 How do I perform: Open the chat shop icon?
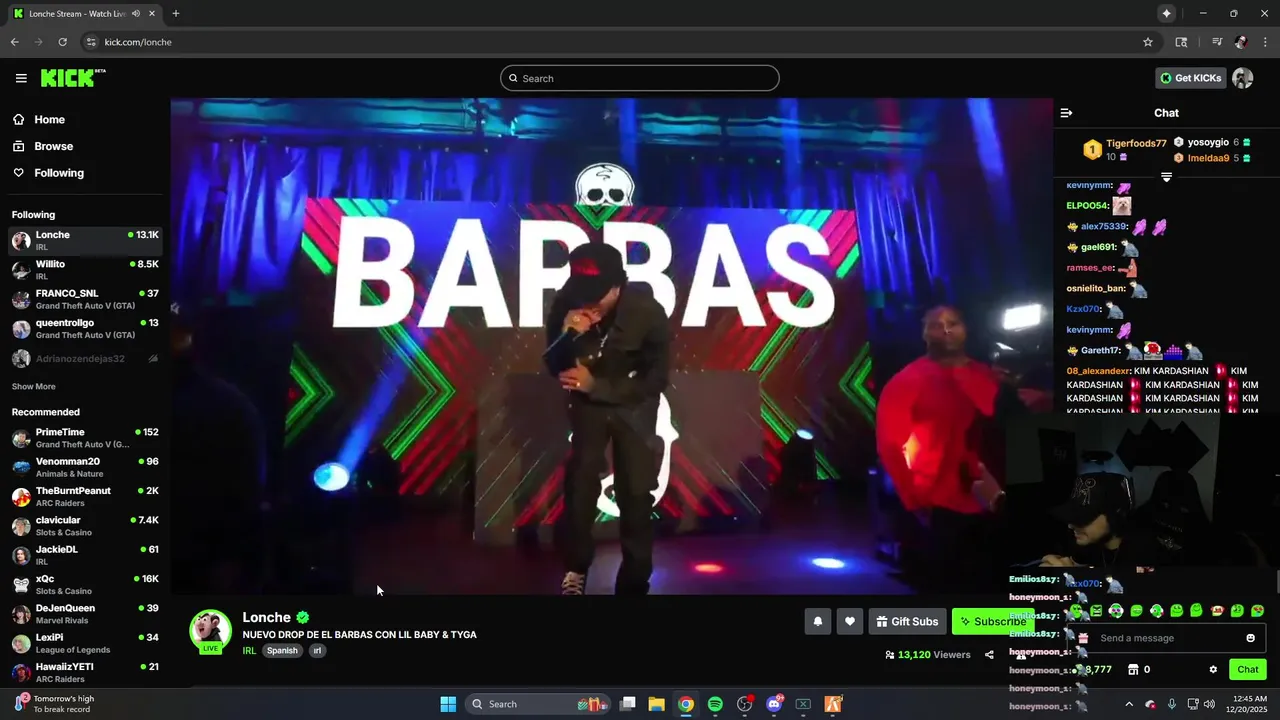(1133, 669)
